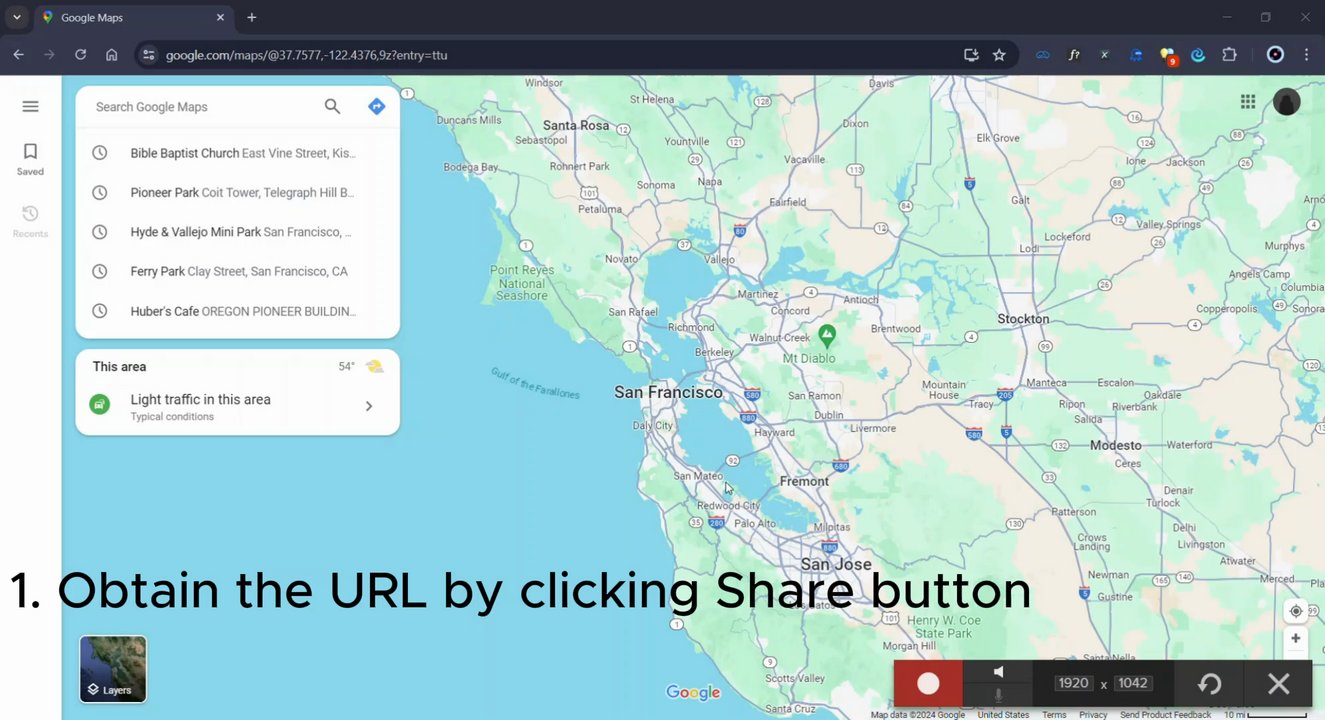Viewport: 1325px width, 720px height.
Task: Start recording with the red record button
Action: [x=928, y=684]
